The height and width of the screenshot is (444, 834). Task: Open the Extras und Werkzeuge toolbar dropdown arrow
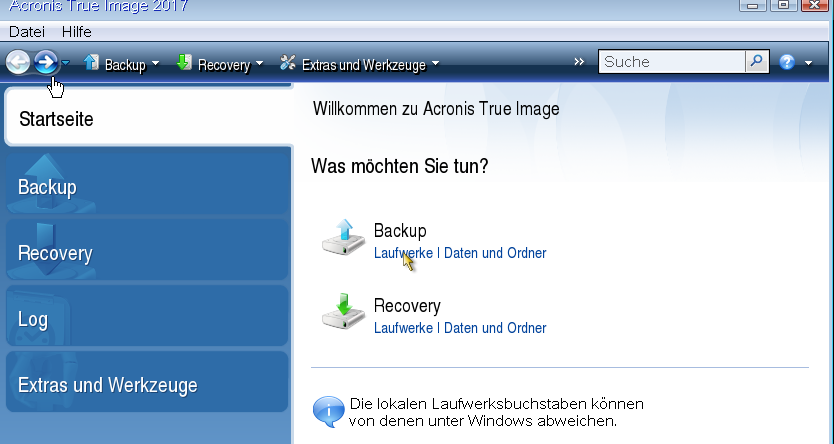pyautogui.click(x=435, y=65)
